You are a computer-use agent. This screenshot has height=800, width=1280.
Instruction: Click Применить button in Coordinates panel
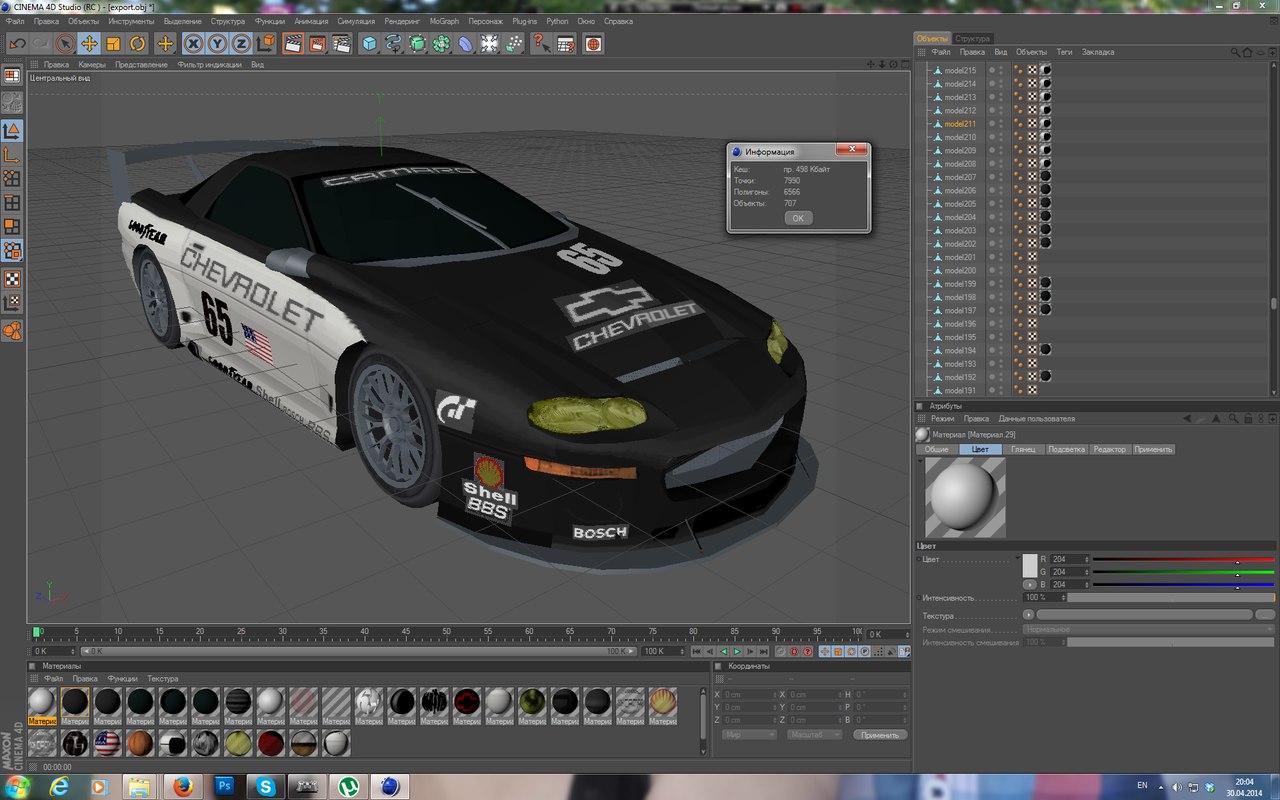point(880,735)
